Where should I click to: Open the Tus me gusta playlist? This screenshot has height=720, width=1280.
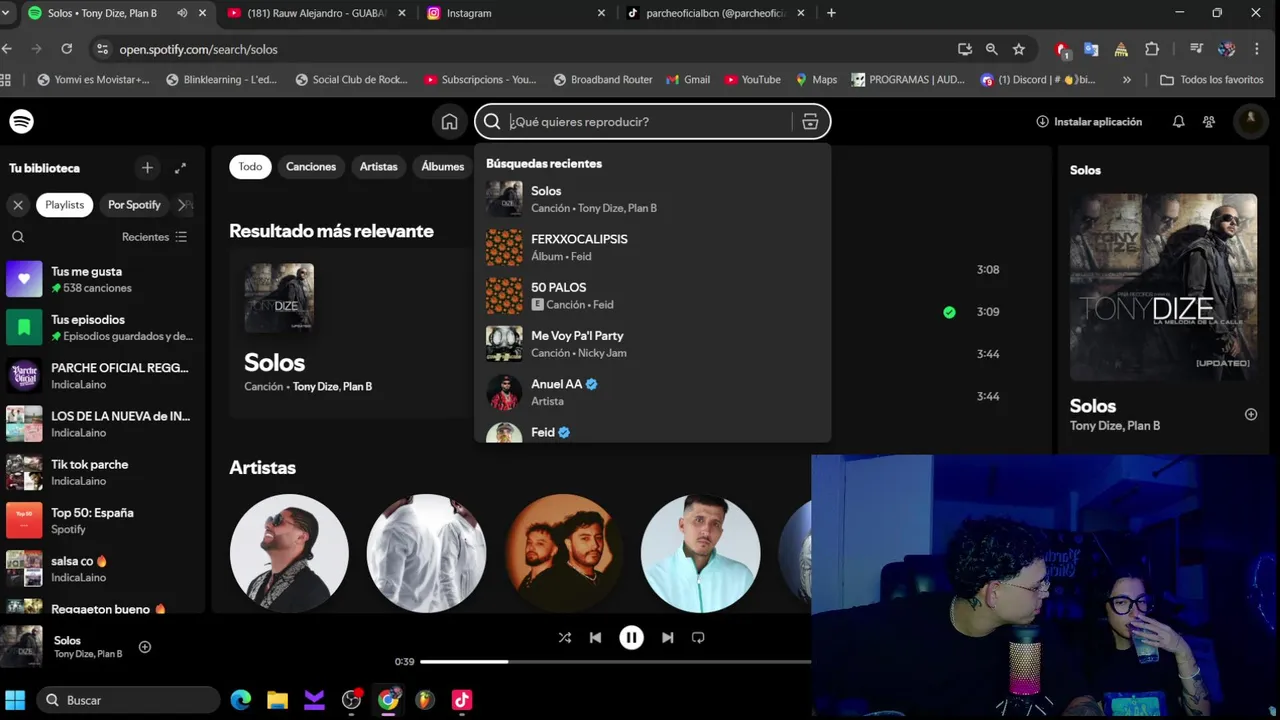[102, 279]
